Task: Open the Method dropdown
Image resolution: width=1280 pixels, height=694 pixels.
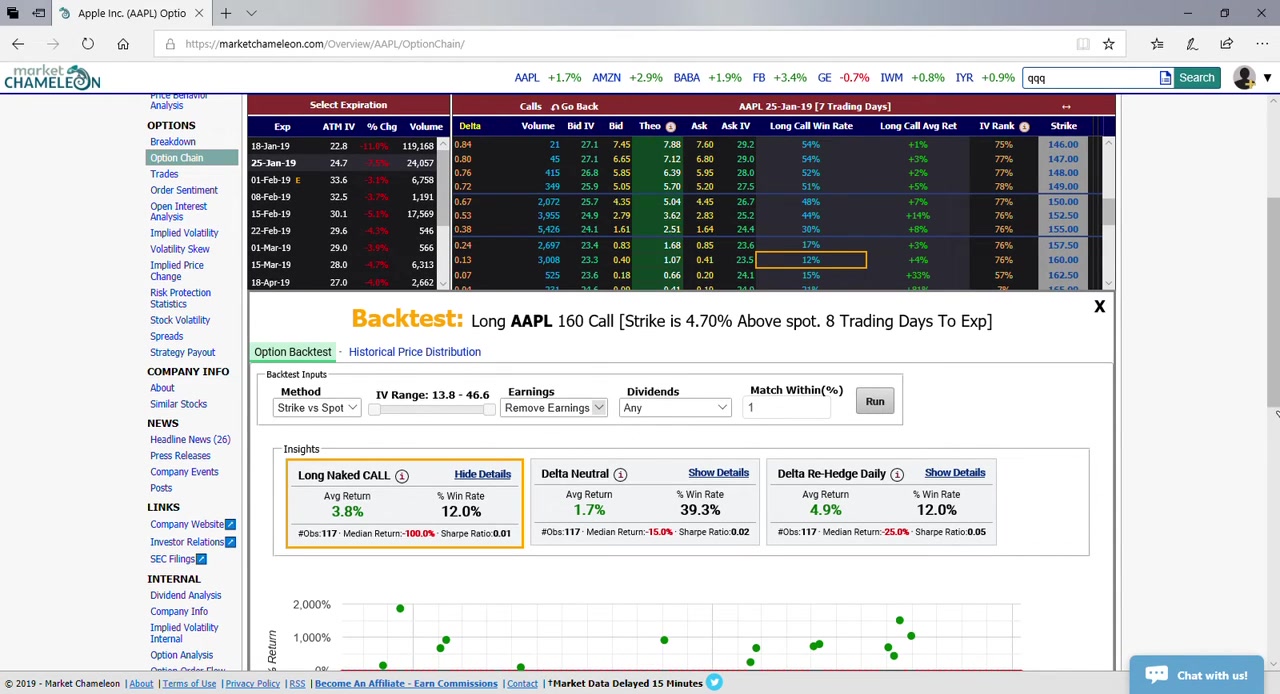Action: pos(317,408)
